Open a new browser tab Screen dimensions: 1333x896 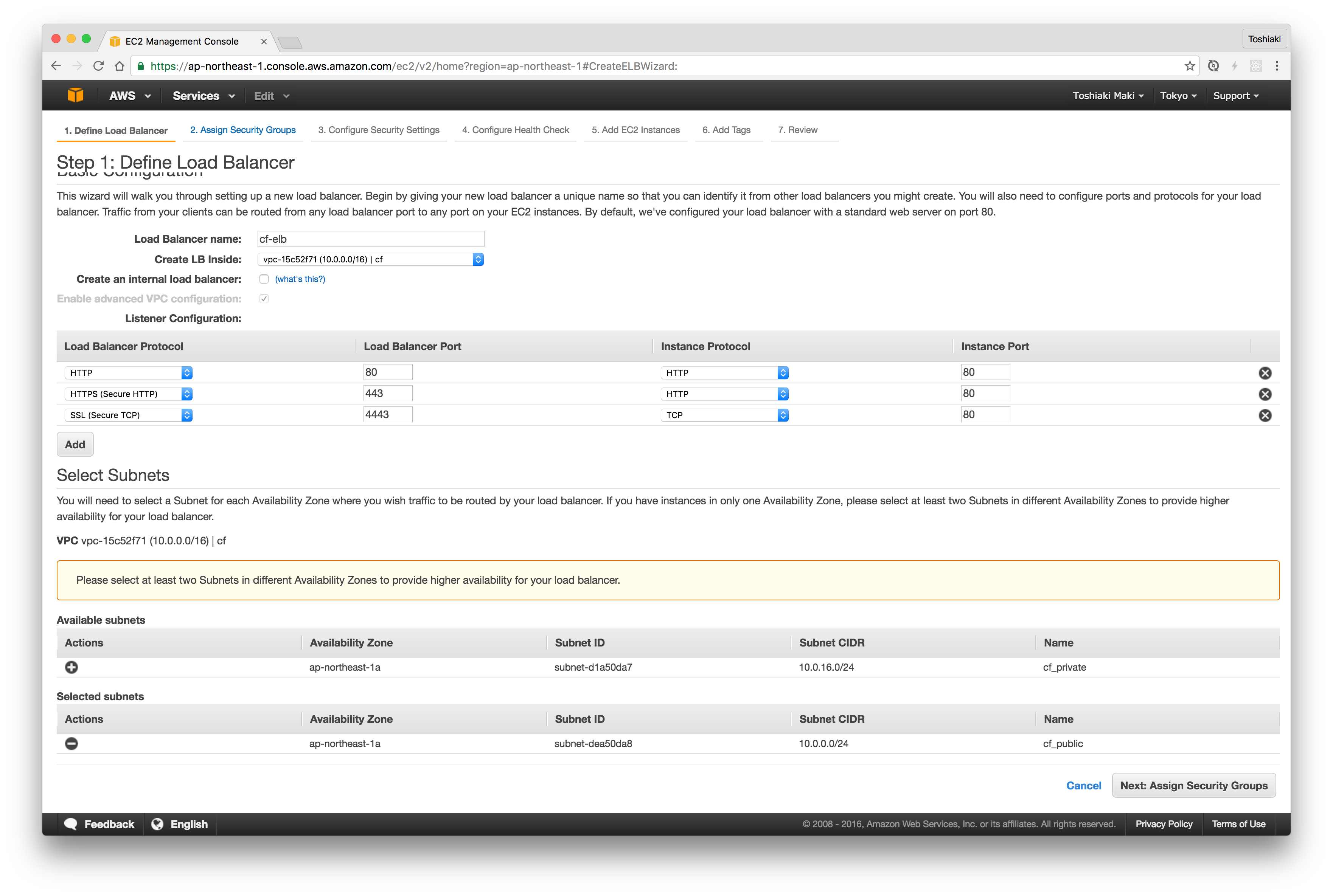[x=290, y=42]
